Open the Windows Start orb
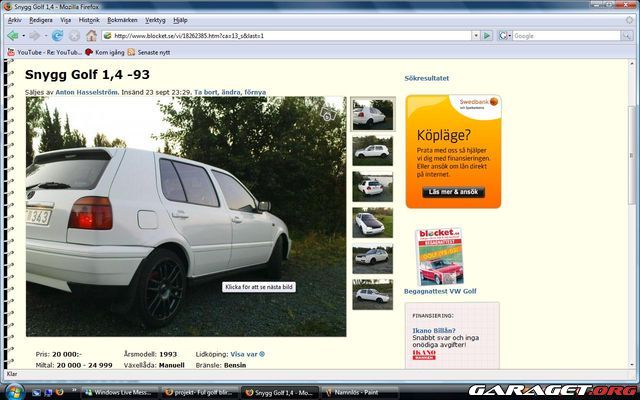 (x=12, y=391)
